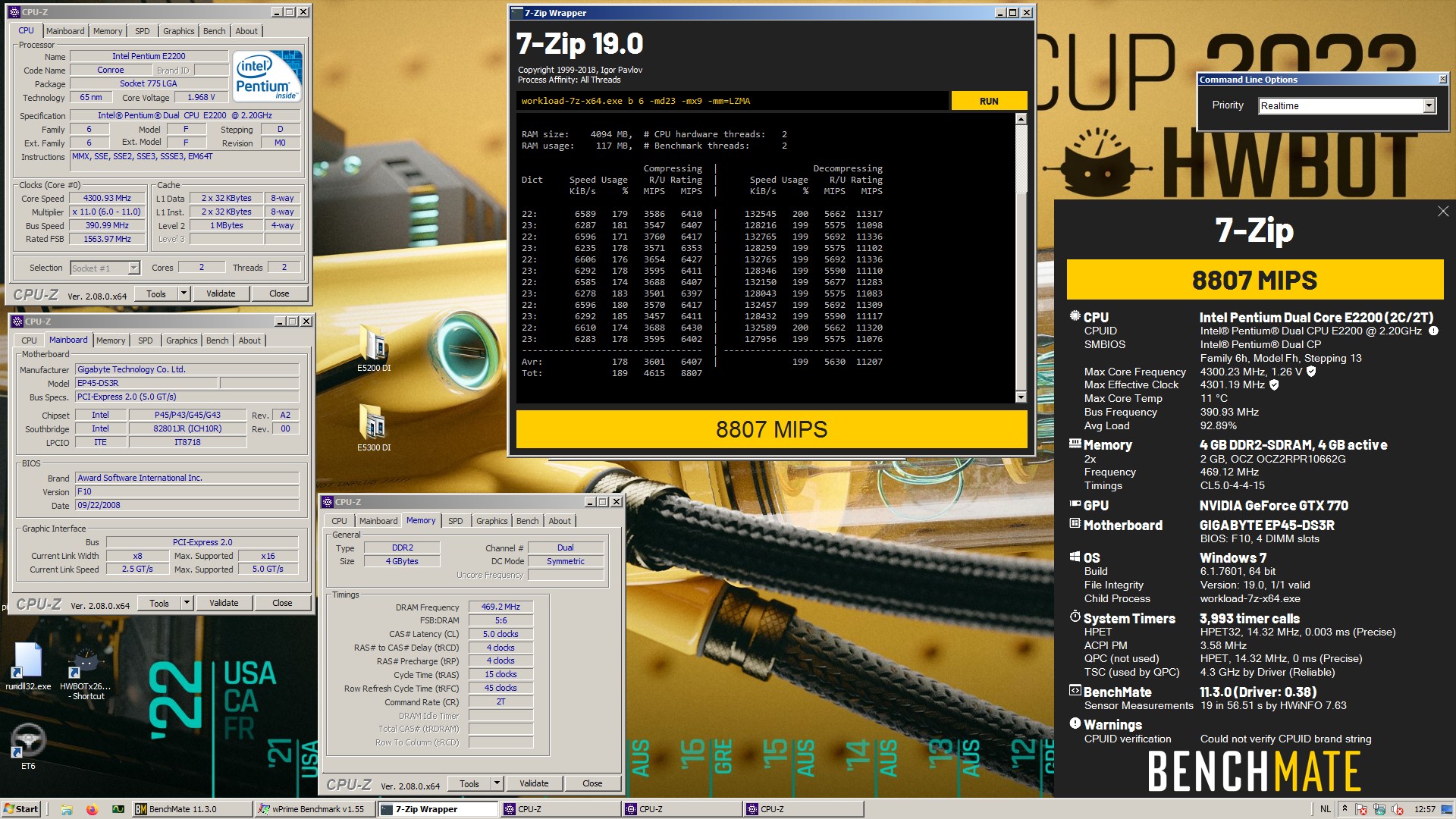The image size is (1456, 819).
Task: Expand Tools dropdown arrow in CPU-Z CPU window
Action: click(x=184, y=293)
